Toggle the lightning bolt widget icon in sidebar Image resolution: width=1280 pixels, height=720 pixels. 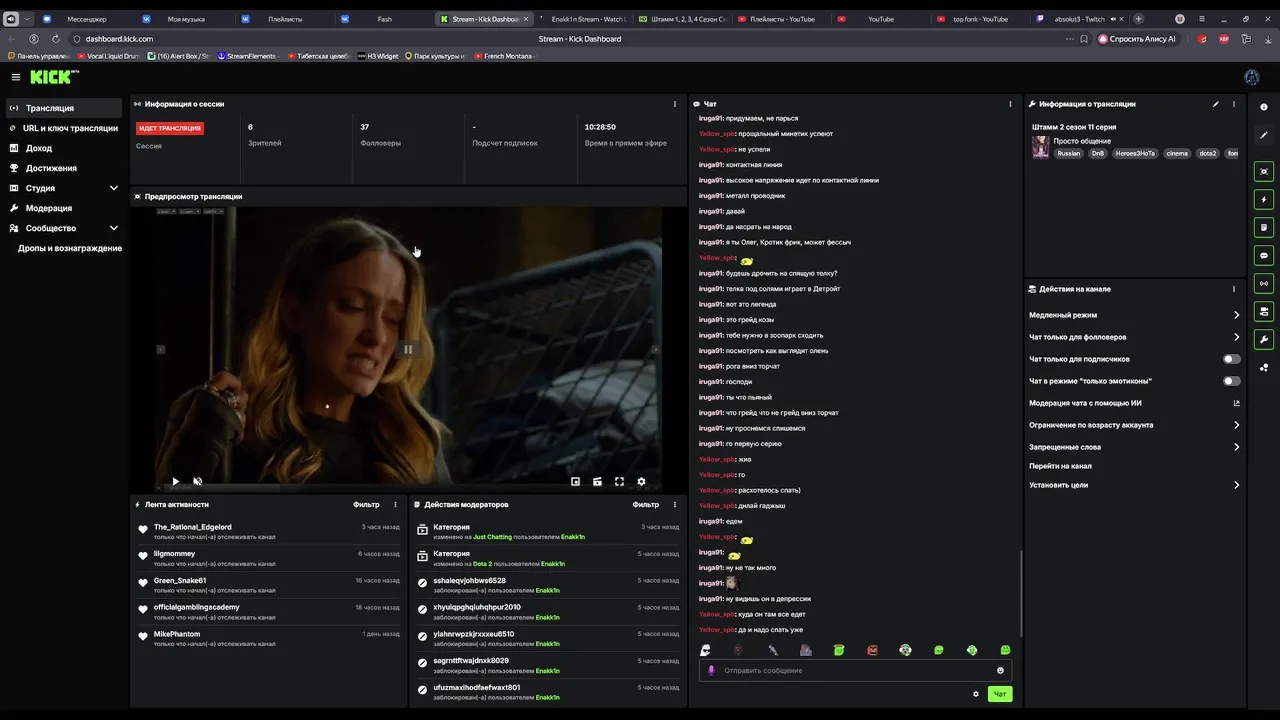click(x=1264, y=199)
